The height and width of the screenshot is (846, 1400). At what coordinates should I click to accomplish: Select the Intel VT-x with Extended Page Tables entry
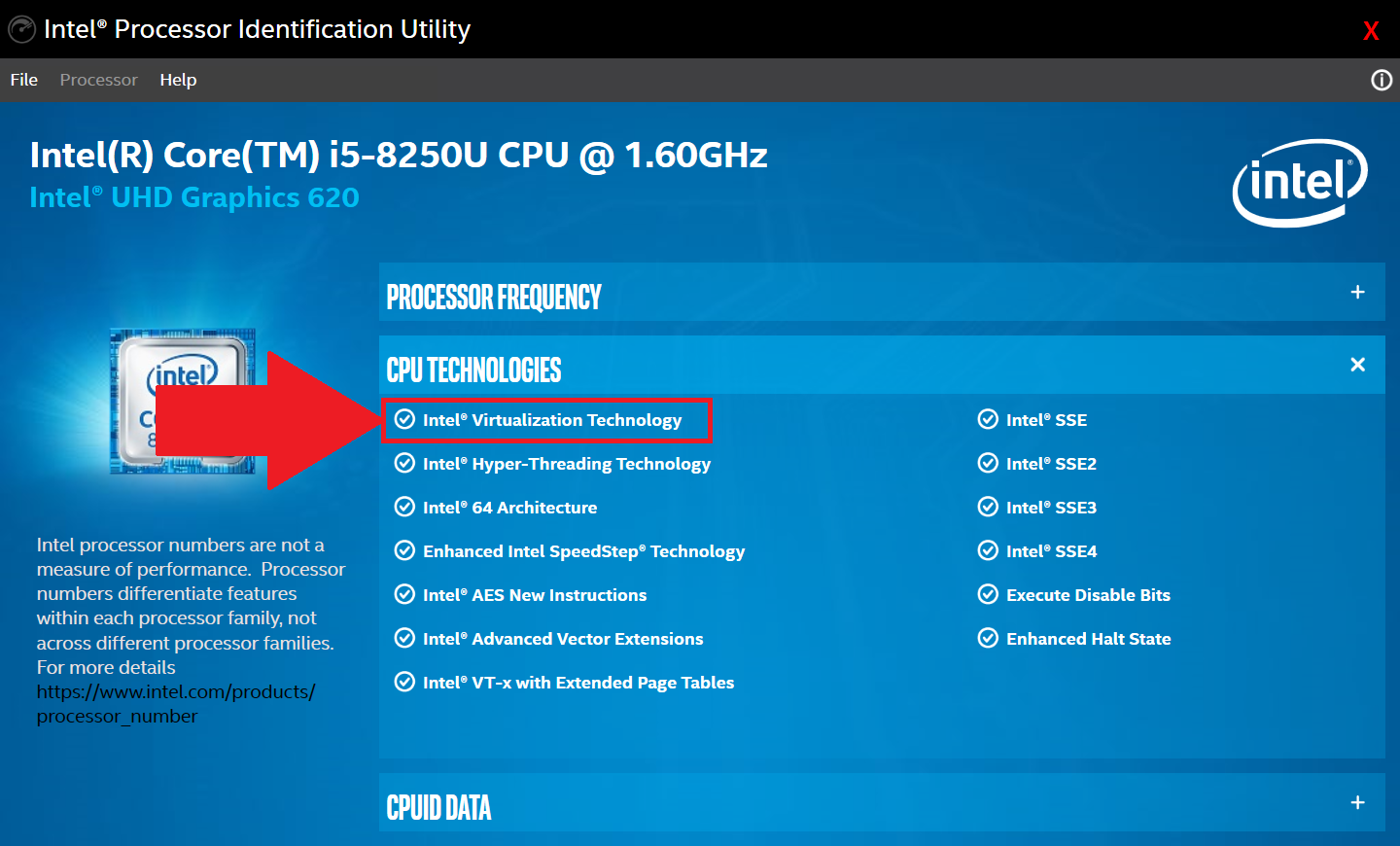(577, 682)
